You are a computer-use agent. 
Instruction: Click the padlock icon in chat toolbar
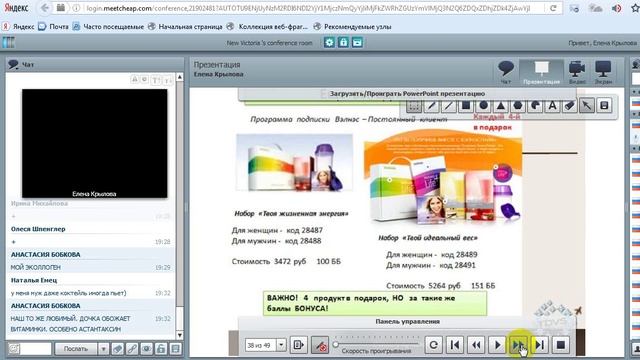click(x=161, y=349)
